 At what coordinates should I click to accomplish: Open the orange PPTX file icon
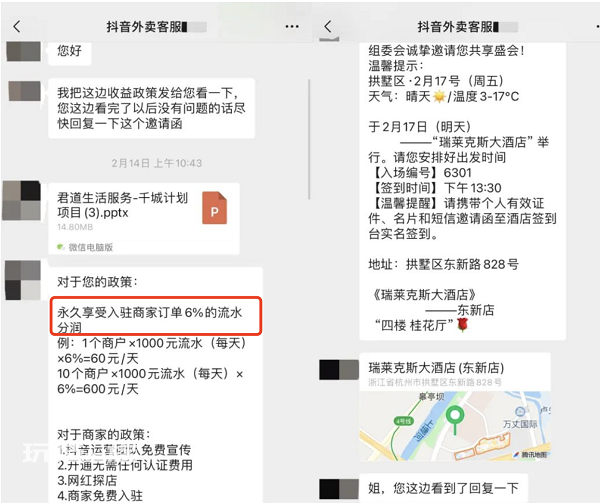pyautogui.click(x=214, y=208)
